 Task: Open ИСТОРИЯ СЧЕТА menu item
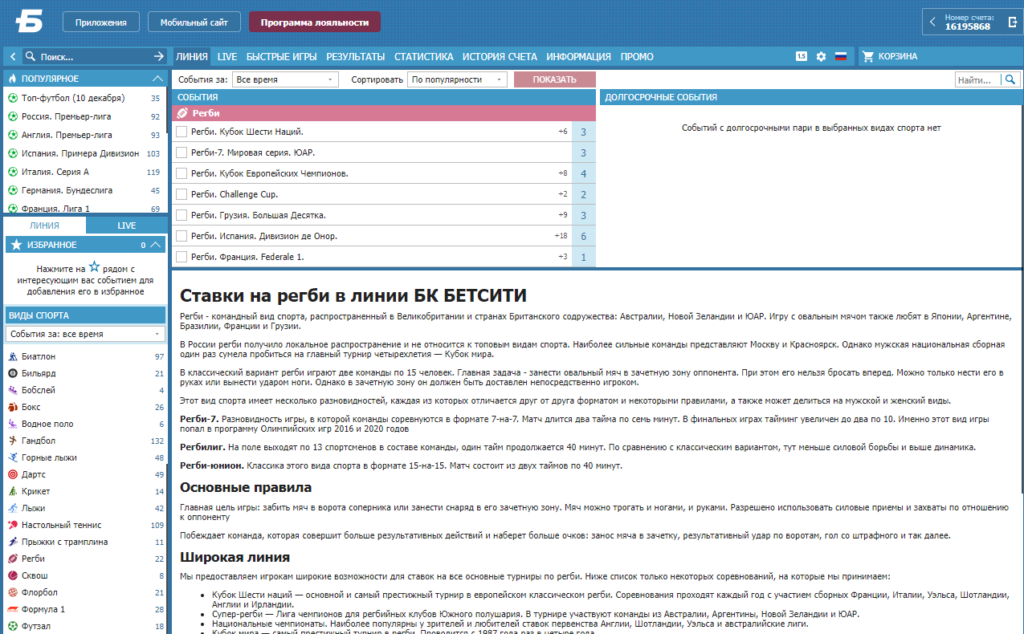pos(500,57)
